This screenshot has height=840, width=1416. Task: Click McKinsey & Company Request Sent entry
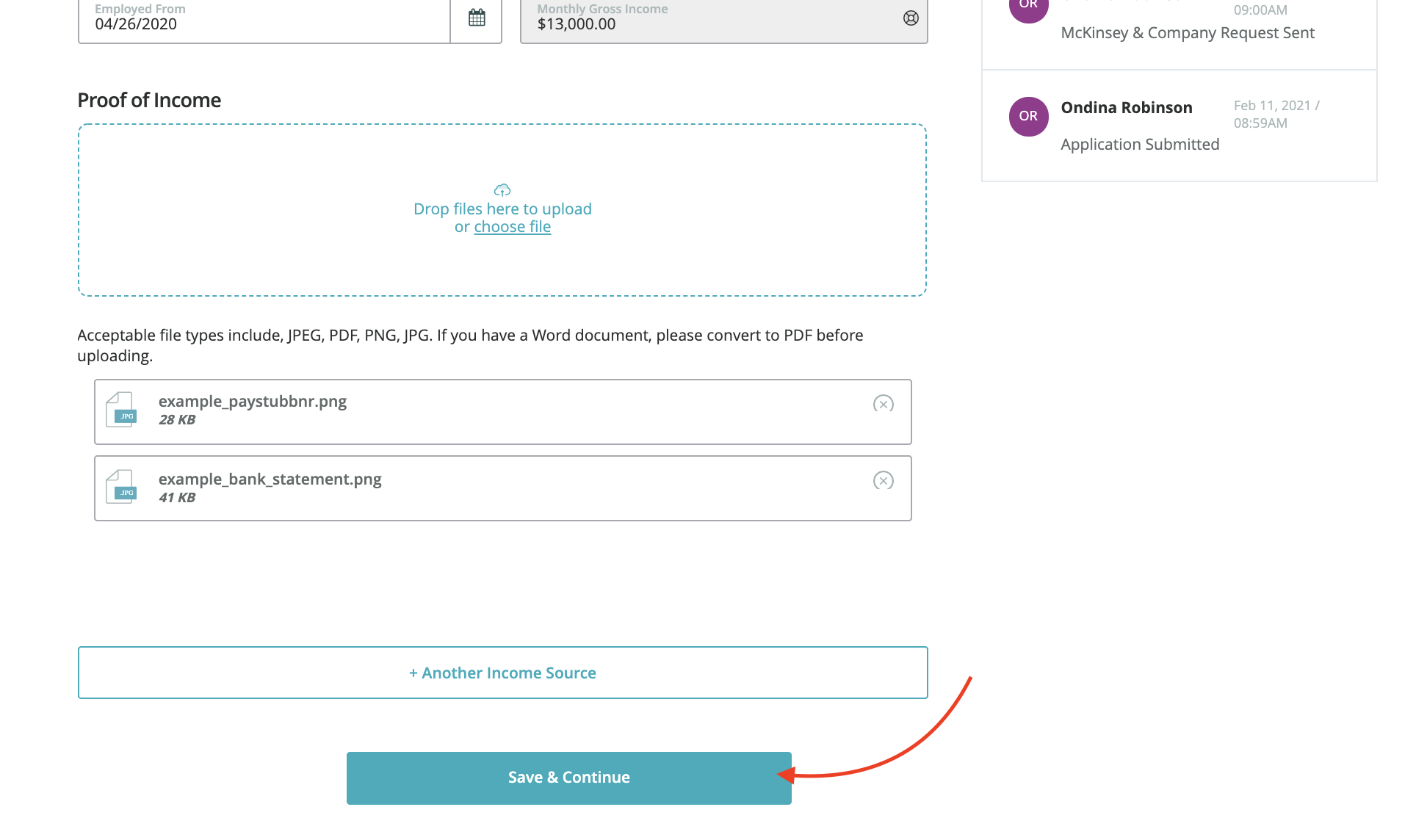[1188, 33]
